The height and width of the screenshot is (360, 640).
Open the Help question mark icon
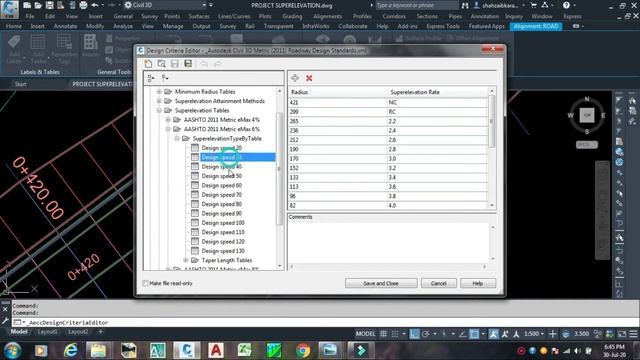coord(566,5)
